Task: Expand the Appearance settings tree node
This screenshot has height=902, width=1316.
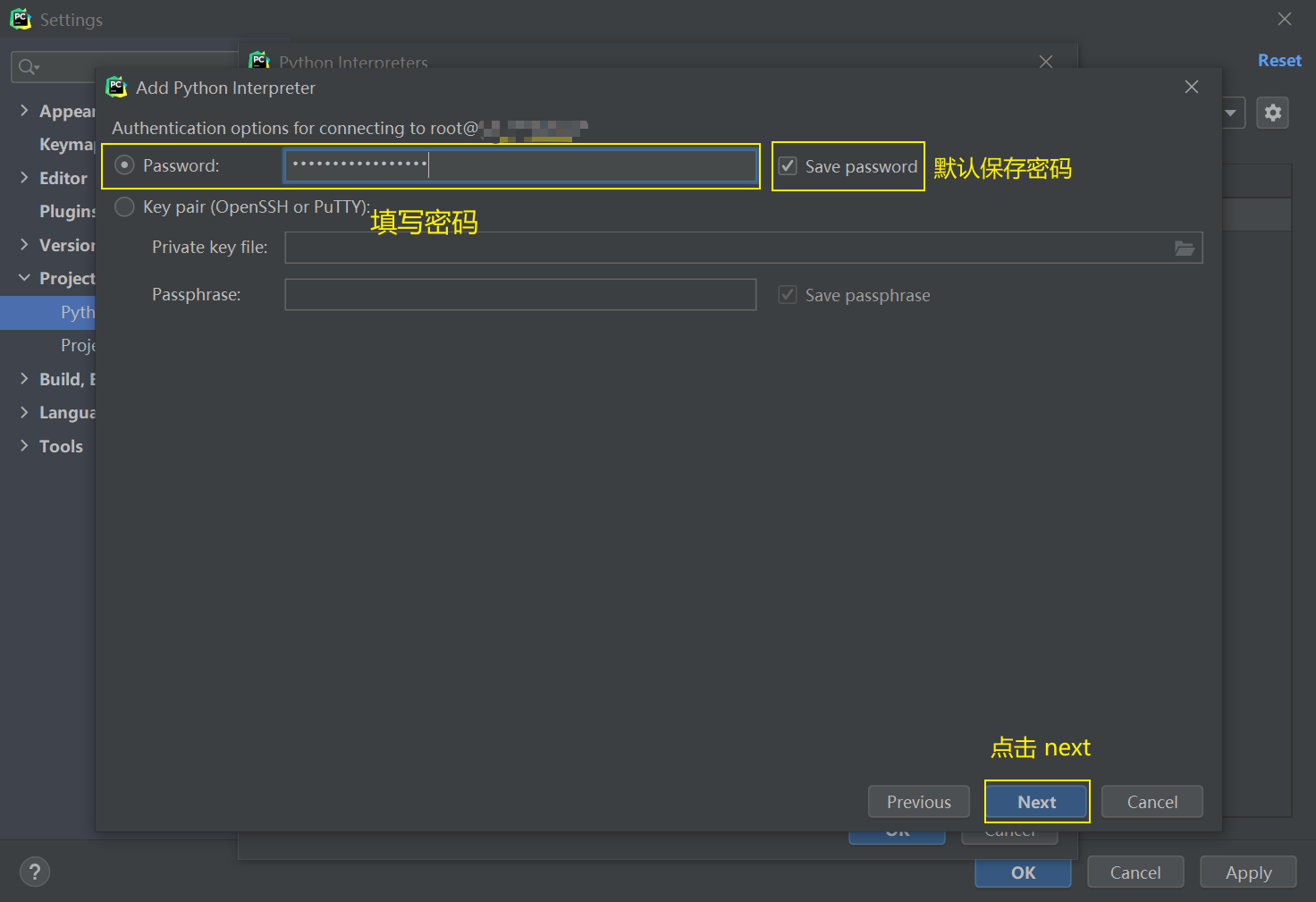Action: [x=24, y=111]
